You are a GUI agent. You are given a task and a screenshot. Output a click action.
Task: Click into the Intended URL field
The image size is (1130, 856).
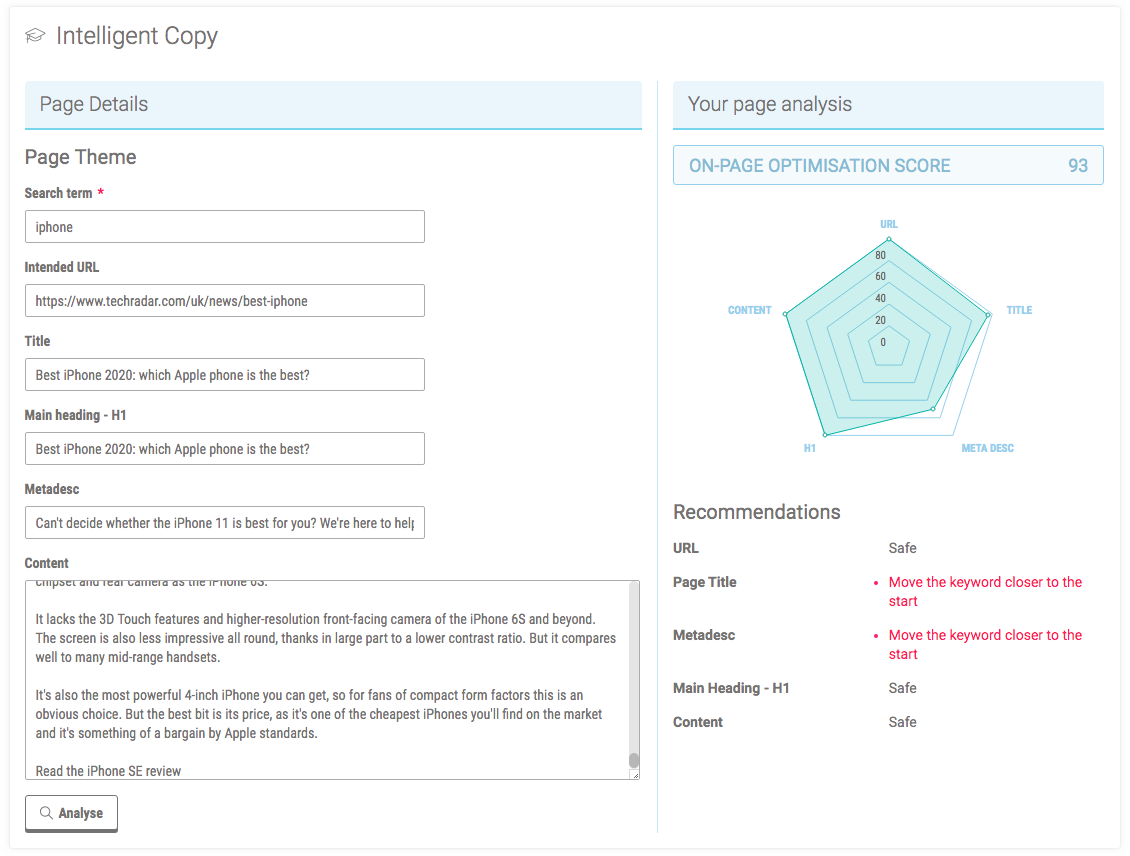[225, 300]
